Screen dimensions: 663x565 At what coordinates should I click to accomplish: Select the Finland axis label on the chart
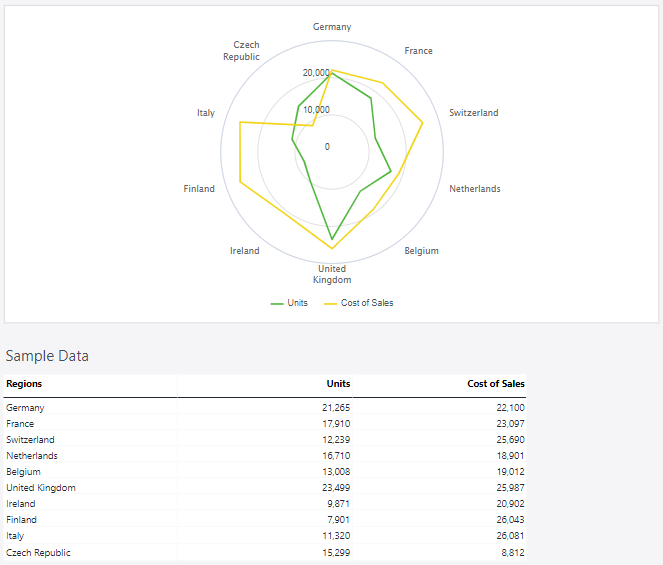click(199, 189)
